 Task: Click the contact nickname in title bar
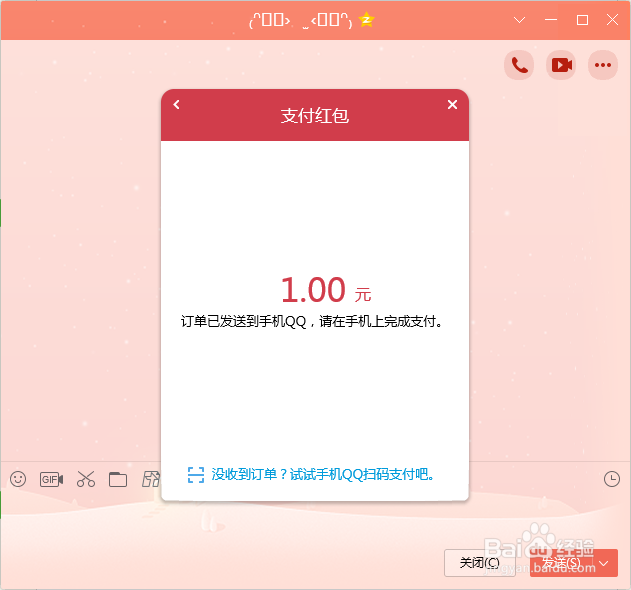301,20
